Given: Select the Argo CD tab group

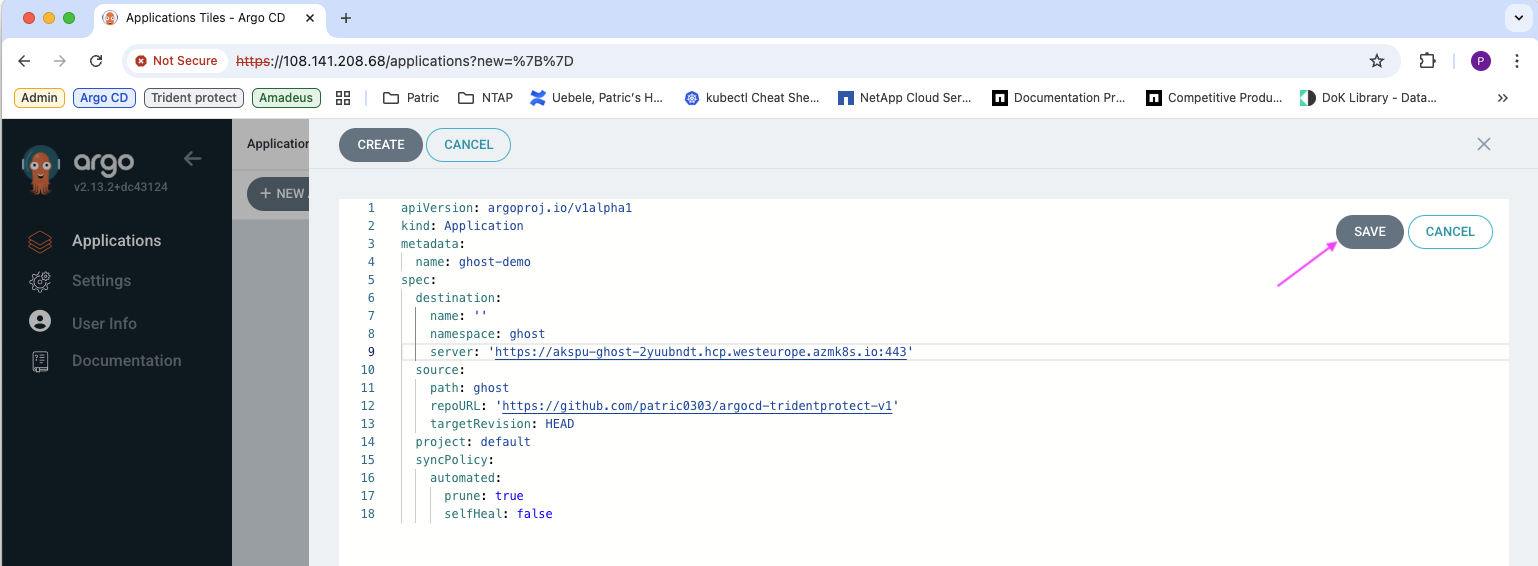Looking at the screenshot, I should click(104, 98).
